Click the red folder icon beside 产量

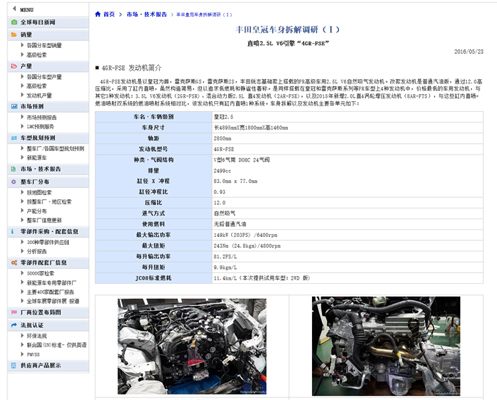(14, 66)
